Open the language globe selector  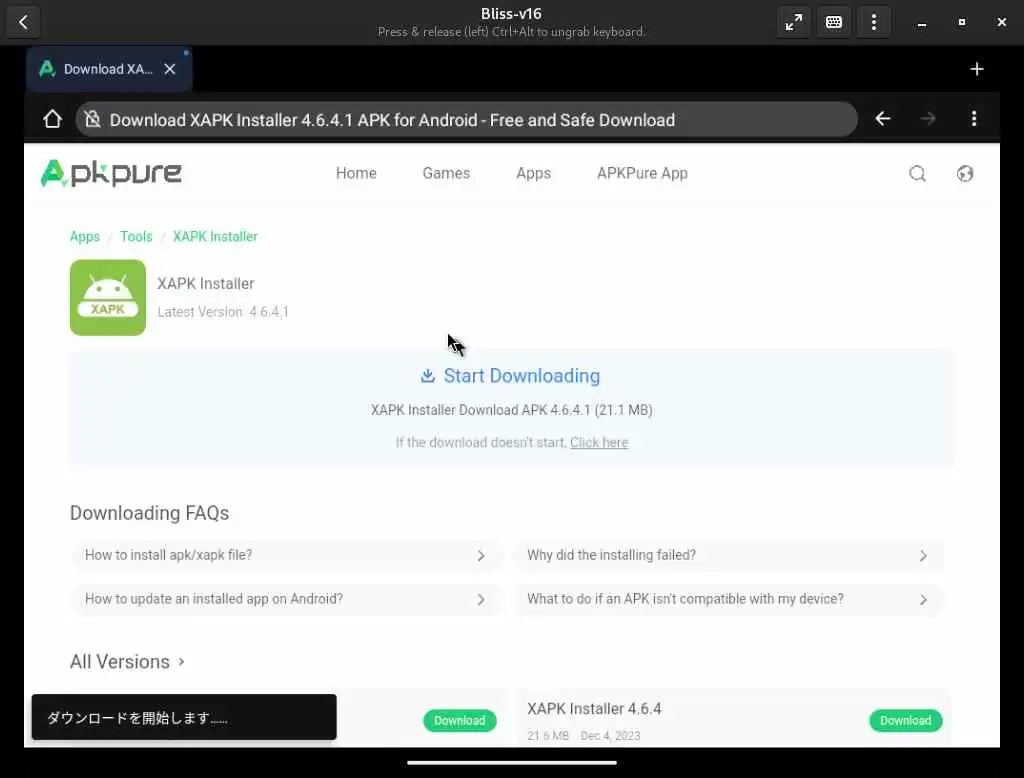[x=965, y=174]
